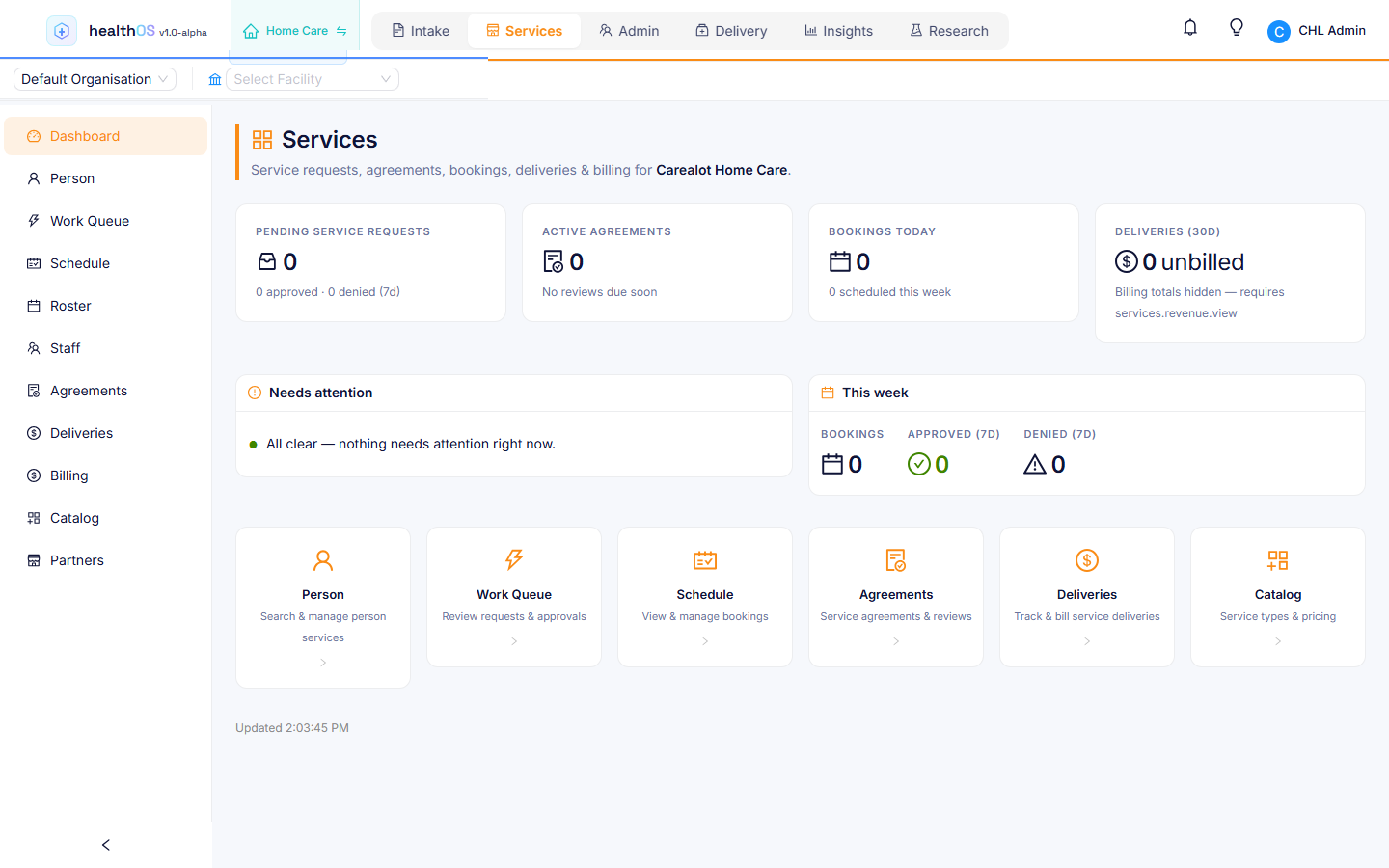Click the swap arrows next to Home Care
1389x868 pixels.
341,31
